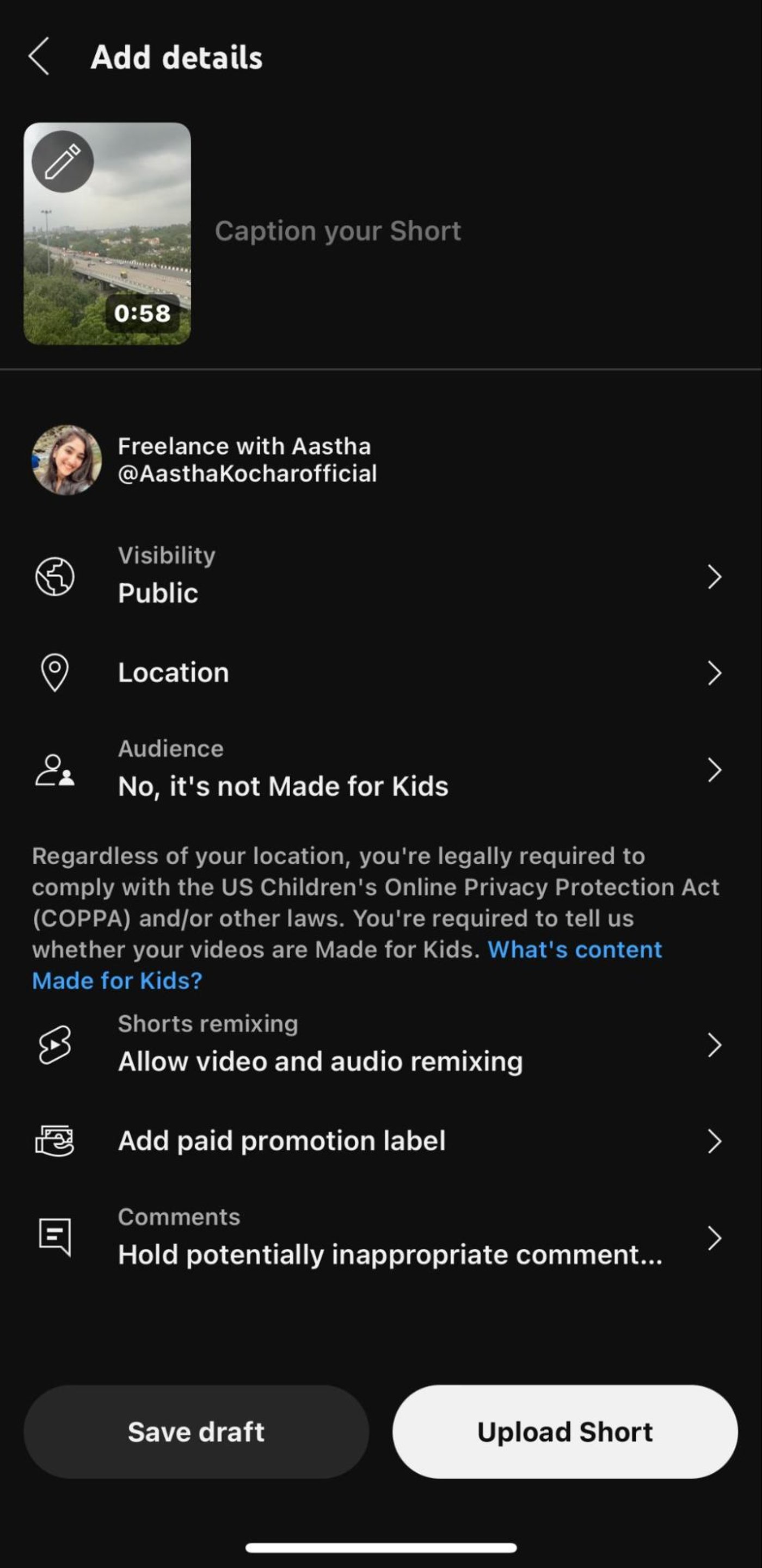This screenshot has width=762, height=1568.
Task: Open Comments settings chevron
Action: 715,1238
